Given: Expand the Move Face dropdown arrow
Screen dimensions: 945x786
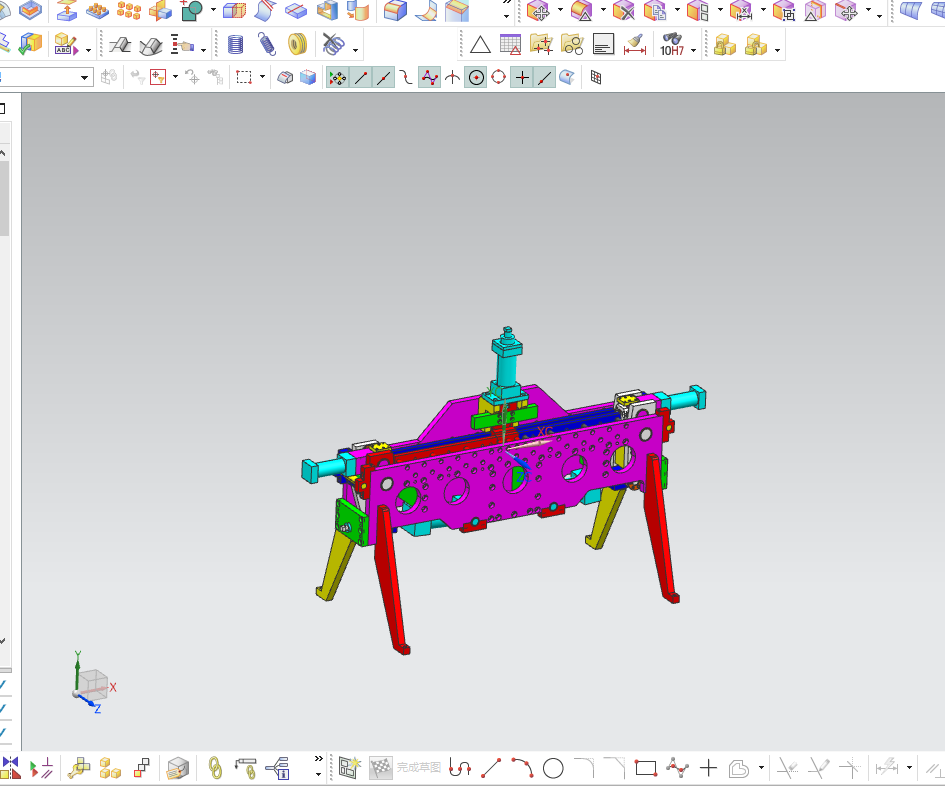Looking at the screenshot, I should [x=560, y=10].
